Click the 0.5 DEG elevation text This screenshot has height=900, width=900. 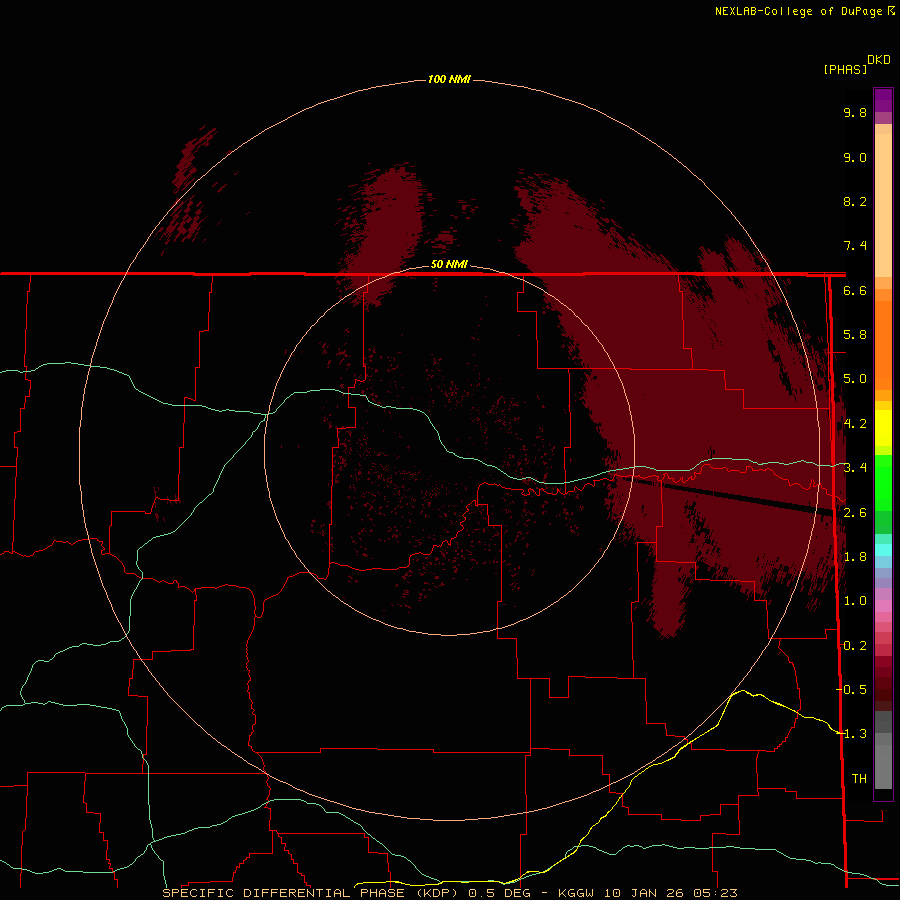(499, 893)
